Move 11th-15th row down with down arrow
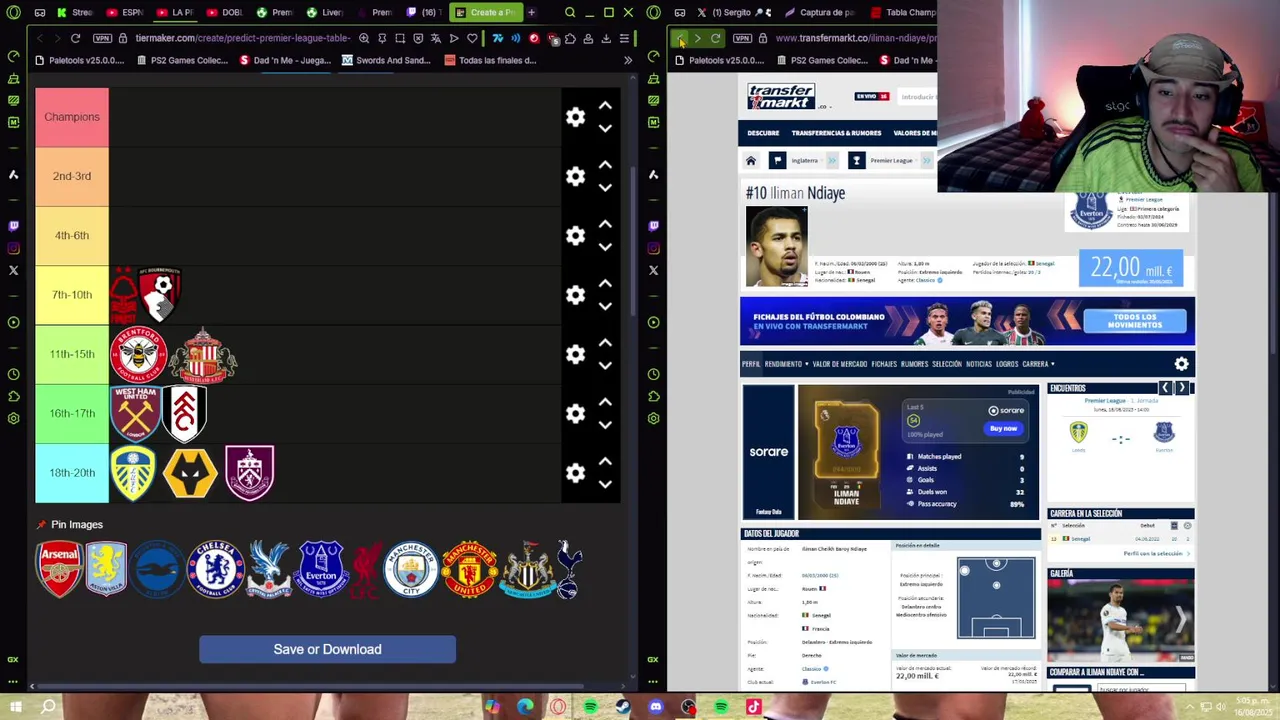1280x720 pixels. (x=605, y=366)
